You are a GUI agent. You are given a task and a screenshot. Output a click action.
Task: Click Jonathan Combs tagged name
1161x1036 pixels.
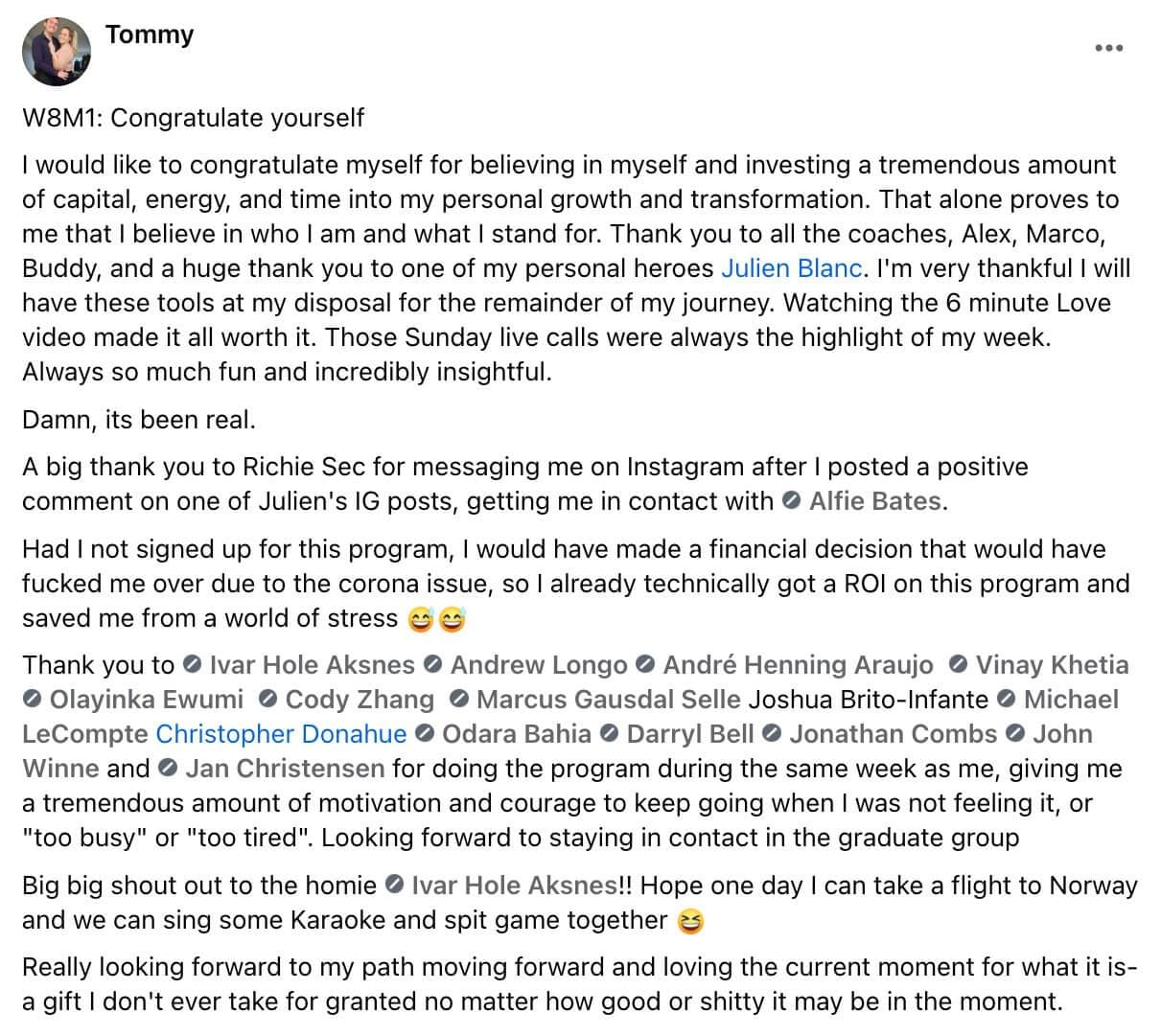click(893, 734)
